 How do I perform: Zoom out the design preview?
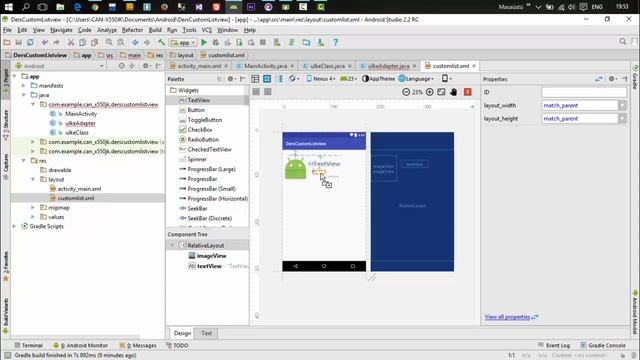pyautogui.click(x=406, y=92)
